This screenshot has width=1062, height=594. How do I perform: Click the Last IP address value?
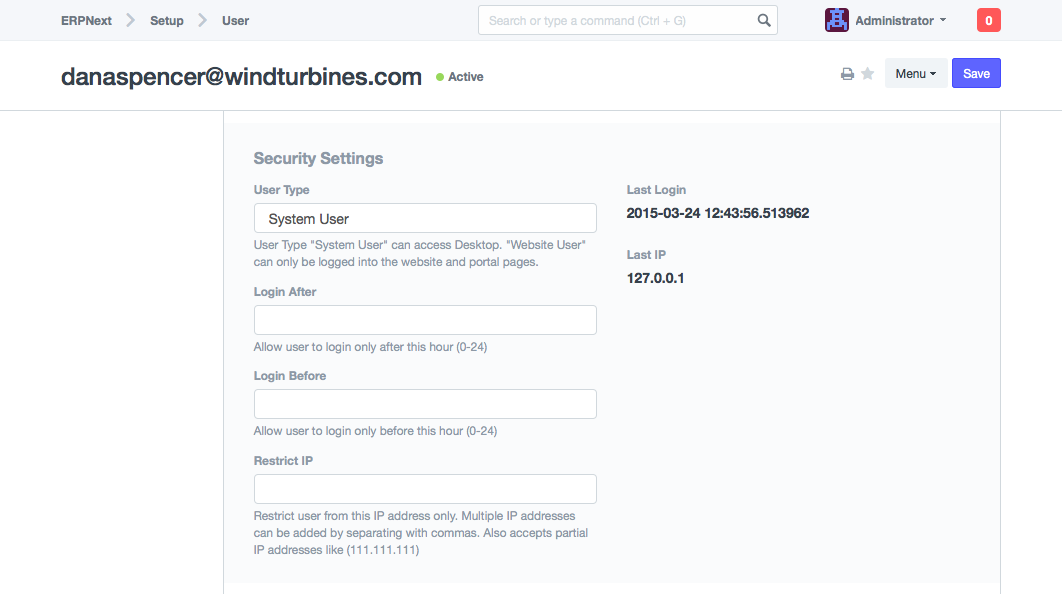(655, 278)
